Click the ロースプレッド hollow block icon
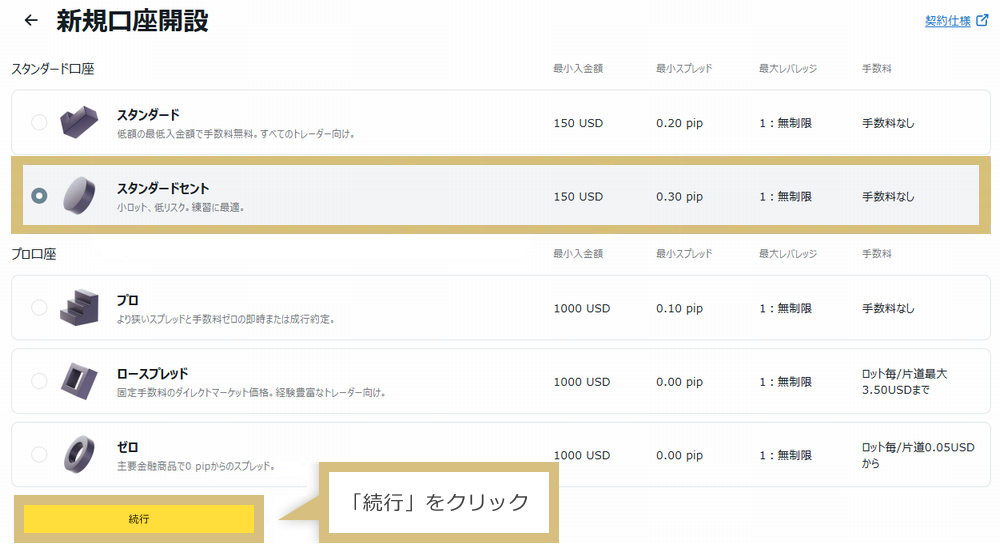1000x558 pixels. click(x=80, y=381)
